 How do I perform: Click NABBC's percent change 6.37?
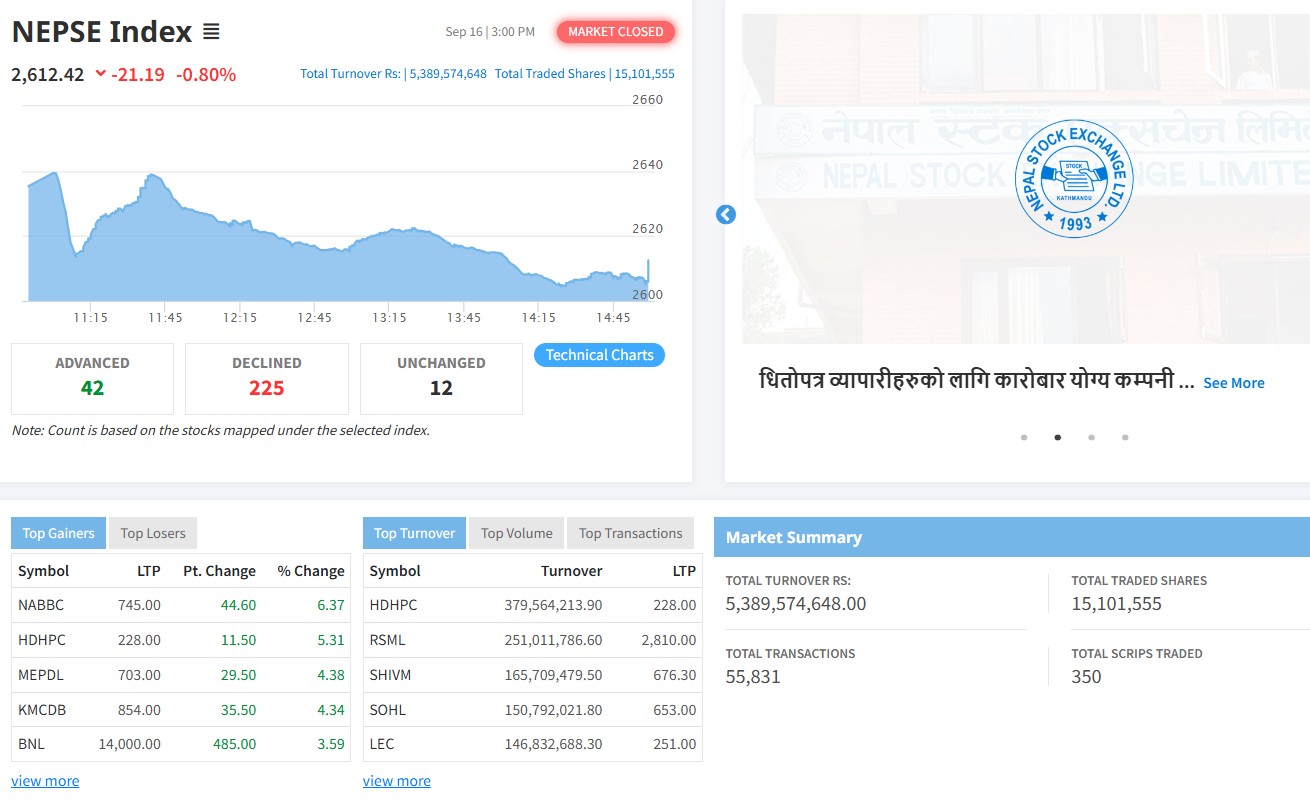(331, 605)
